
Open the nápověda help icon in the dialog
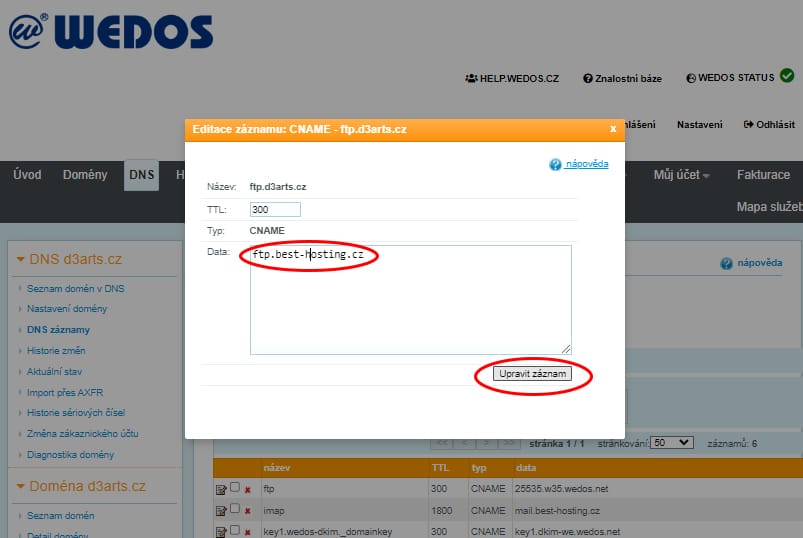click(555, 164)
